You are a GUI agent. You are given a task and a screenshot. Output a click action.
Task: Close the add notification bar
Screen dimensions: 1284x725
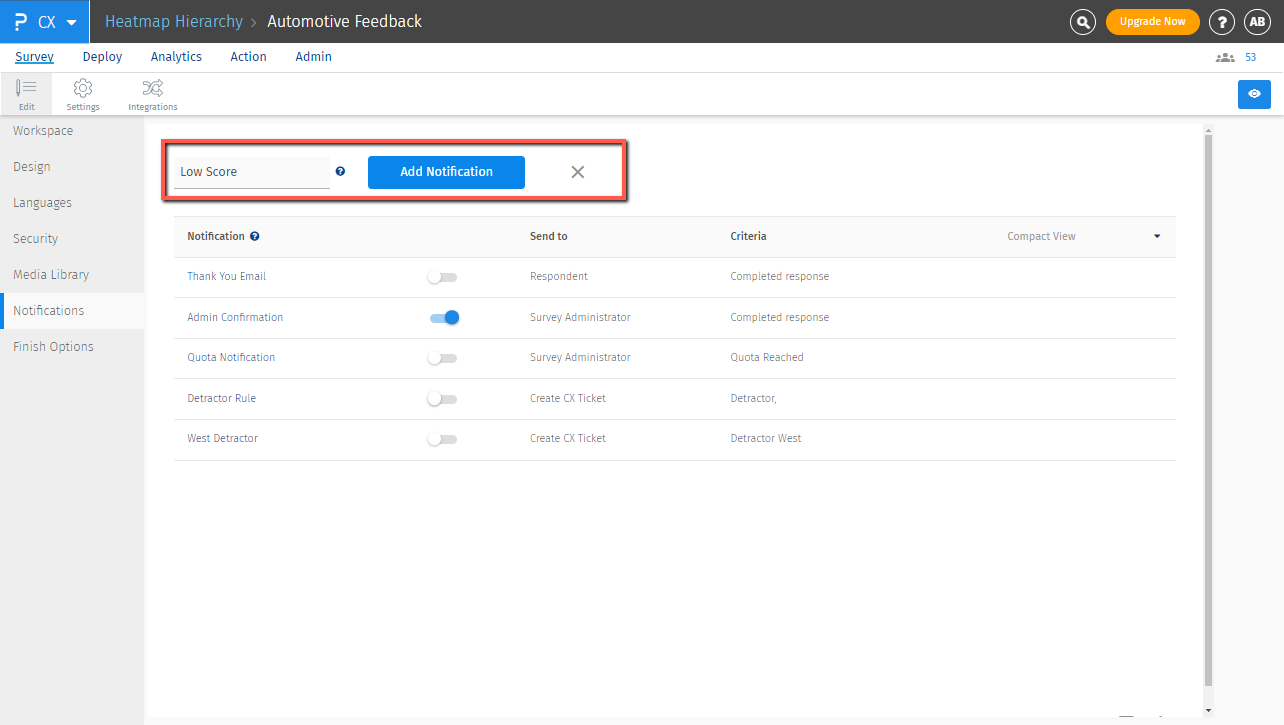pos(577,172)
